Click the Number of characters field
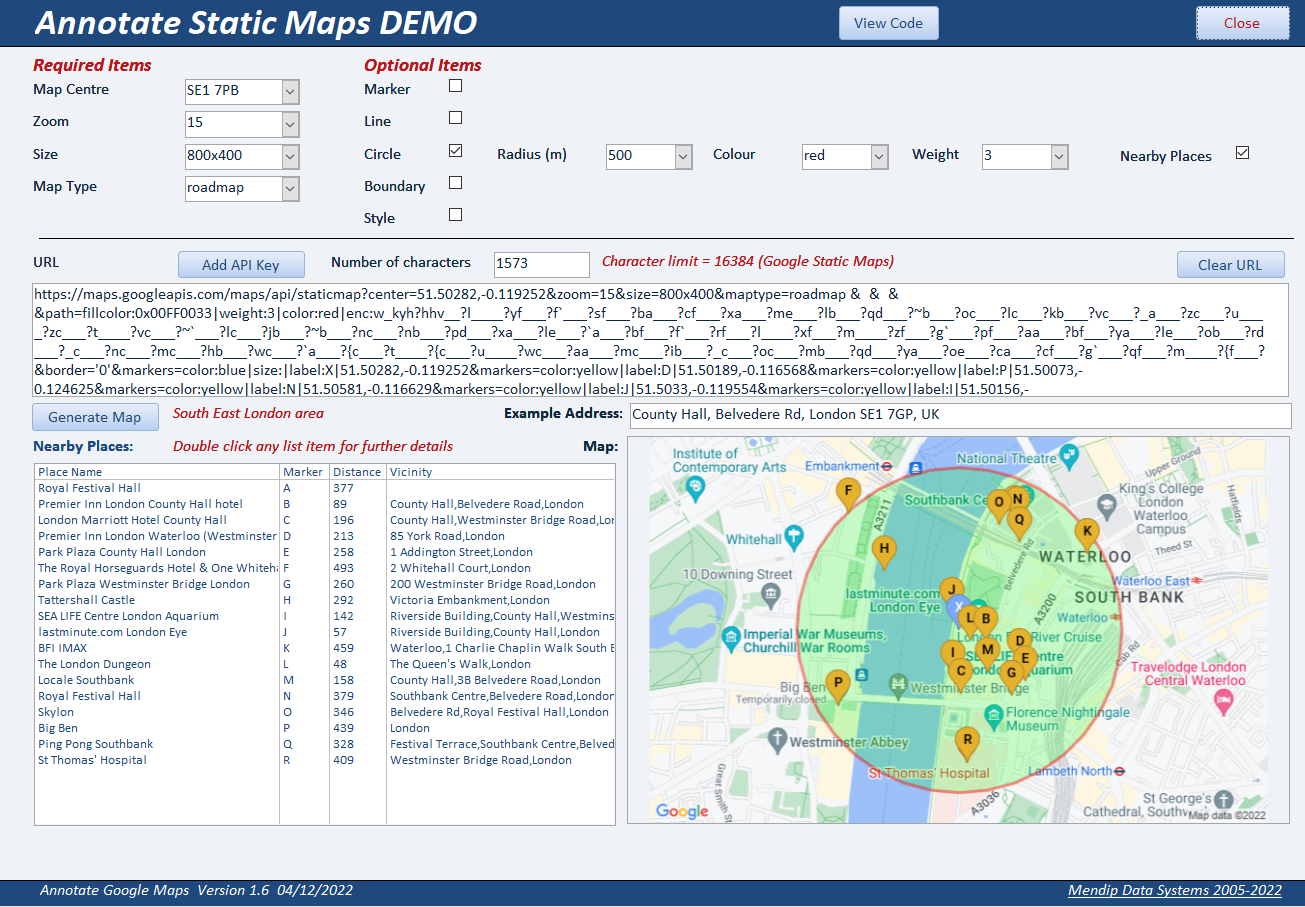The width and height of the screenshot is (1305, 907). [x=541, y=264]
